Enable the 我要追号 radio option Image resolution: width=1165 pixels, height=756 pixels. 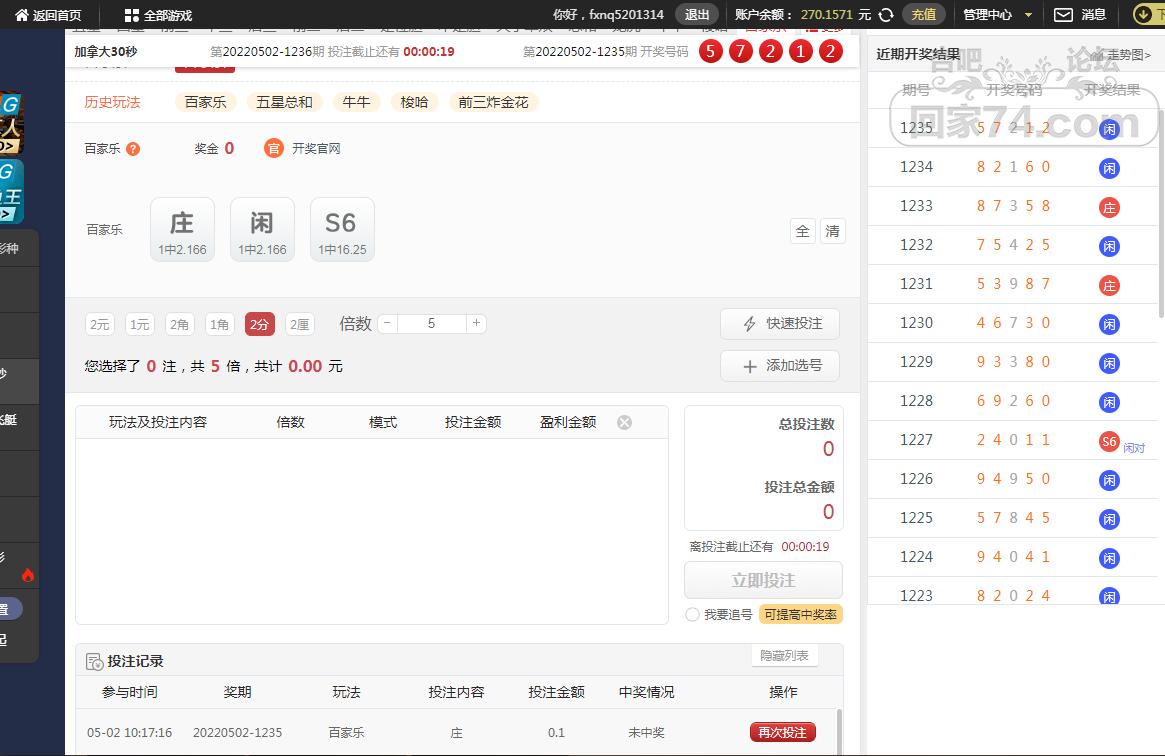692,614
